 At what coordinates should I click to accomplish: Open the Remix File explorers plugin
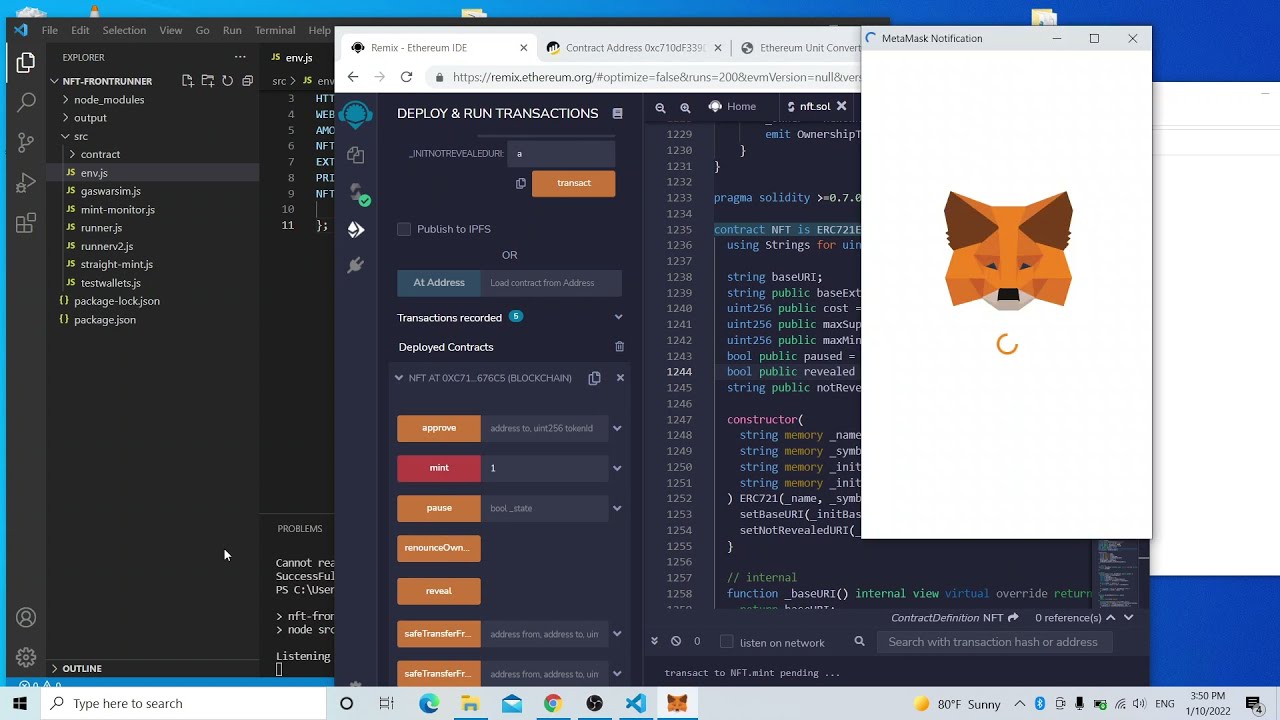click(x=355, y=155)
